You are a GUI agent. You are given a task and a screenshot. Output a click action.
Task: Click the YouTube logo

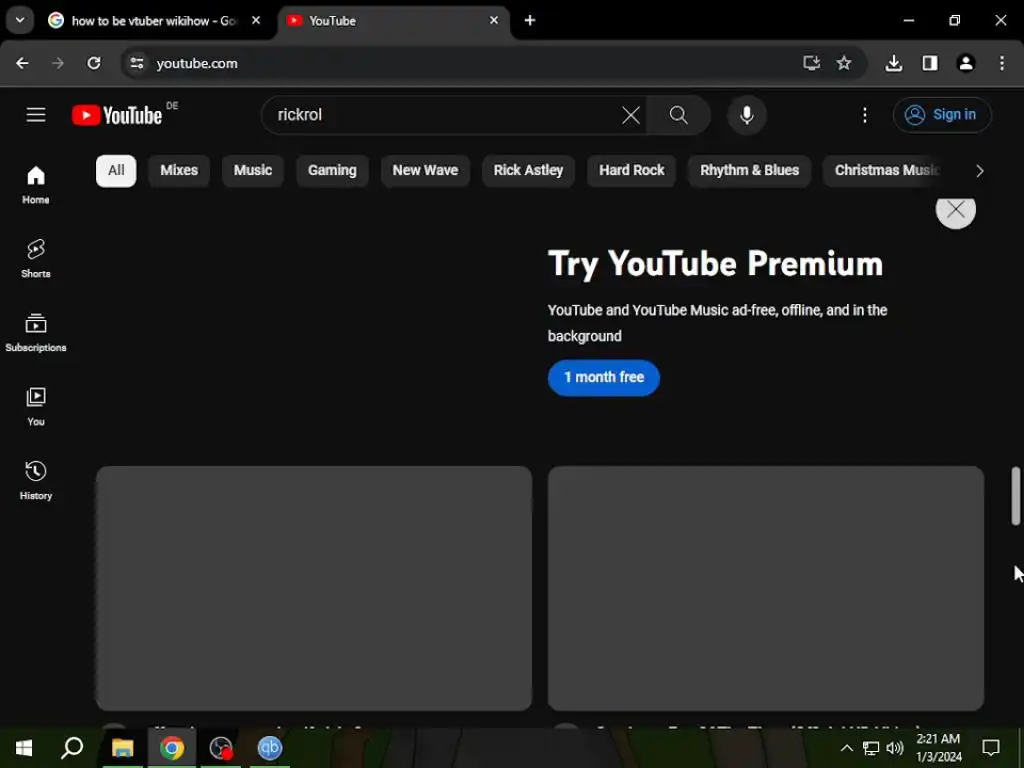pos(118,115)
